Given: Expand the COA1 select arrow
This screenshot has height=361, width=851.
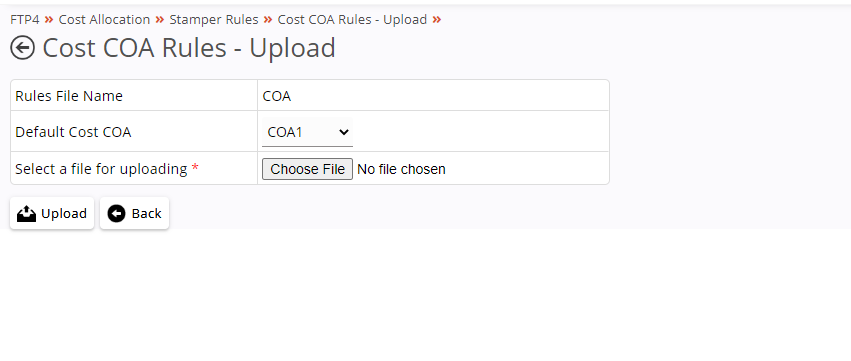Looking at the screenshot, I should coord(344,132).
